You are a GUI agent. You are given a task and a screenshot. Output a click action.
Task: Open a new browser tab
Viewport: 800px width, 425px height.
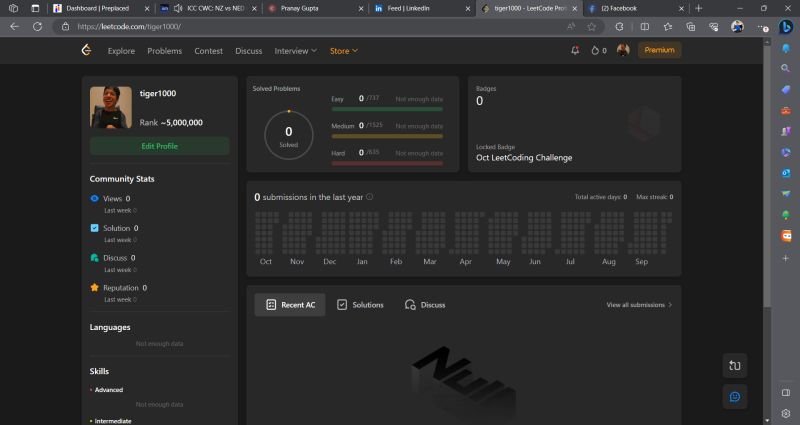point(698,8)
